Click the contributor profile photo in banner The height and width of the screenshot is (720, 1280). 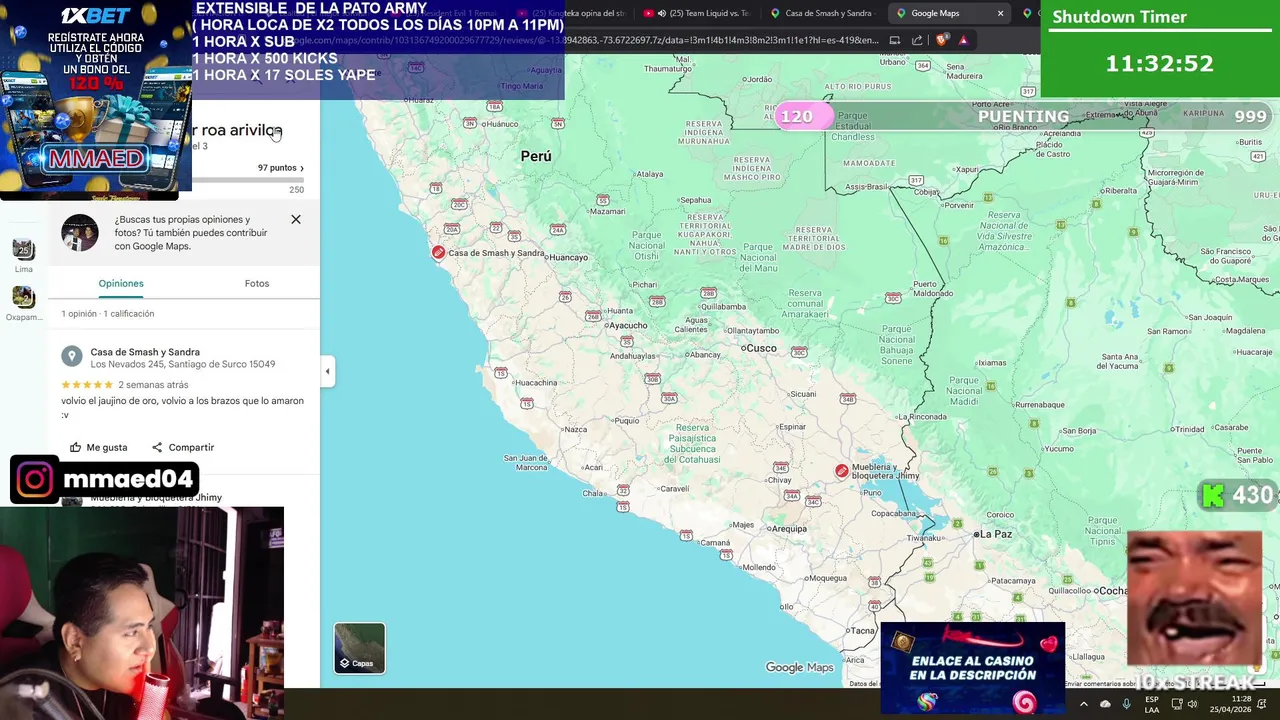point(80,232)
